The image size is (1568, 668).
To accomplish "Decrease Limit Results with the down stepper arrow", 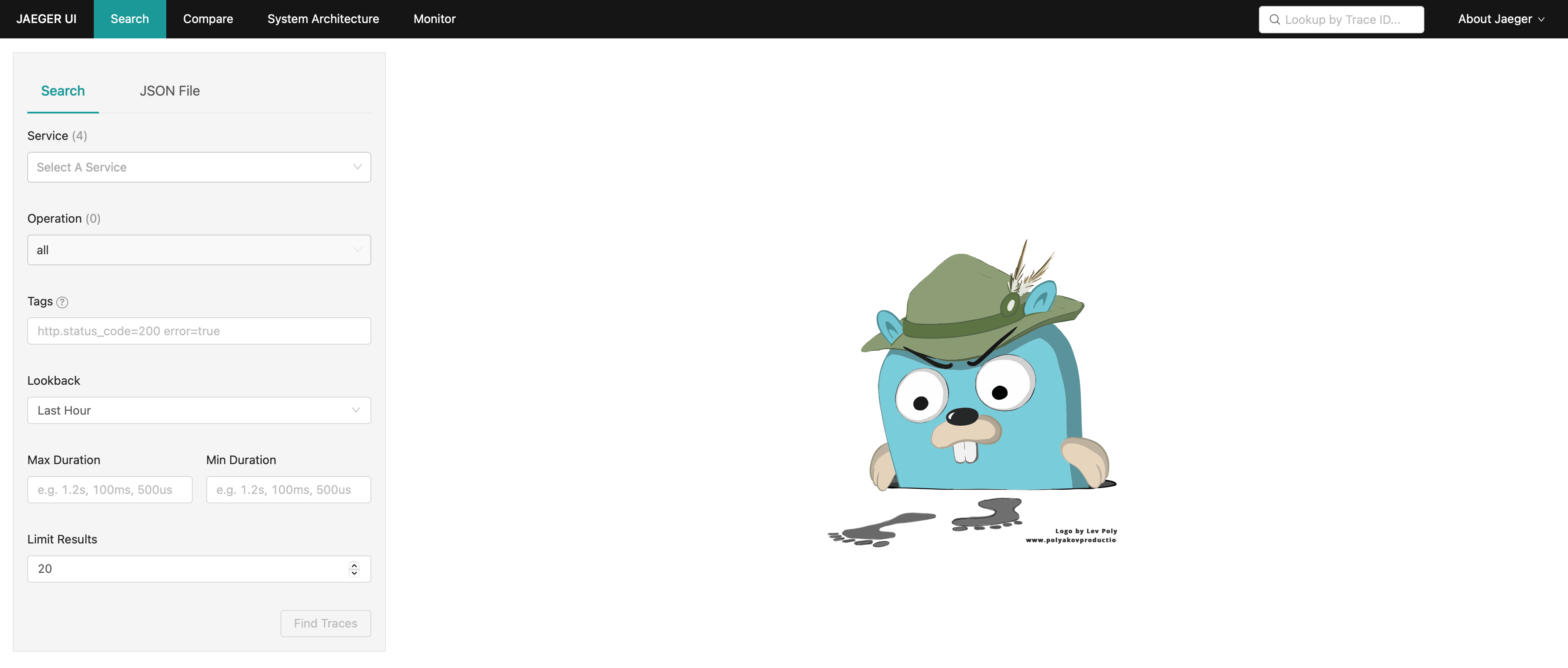I will point(354,573).
